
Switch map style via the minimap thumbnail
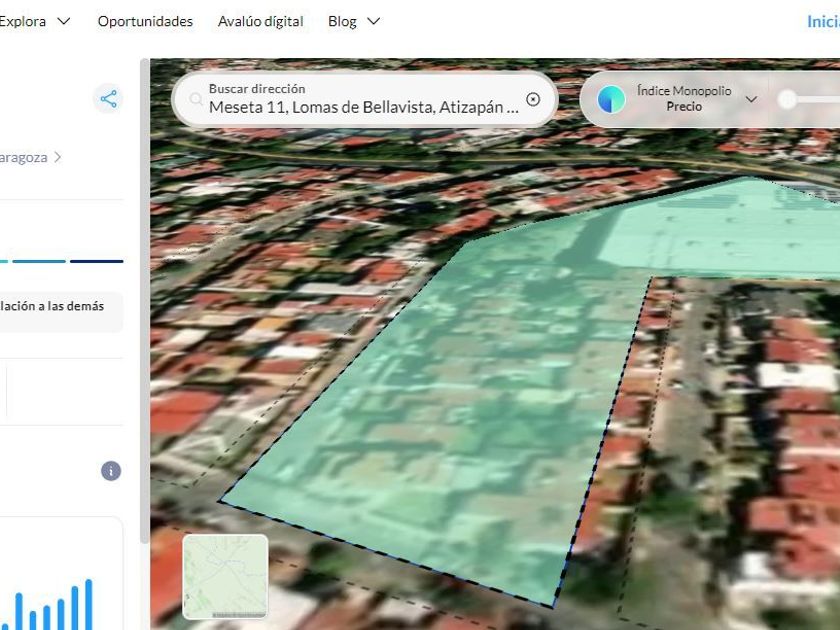coord(225,576)
